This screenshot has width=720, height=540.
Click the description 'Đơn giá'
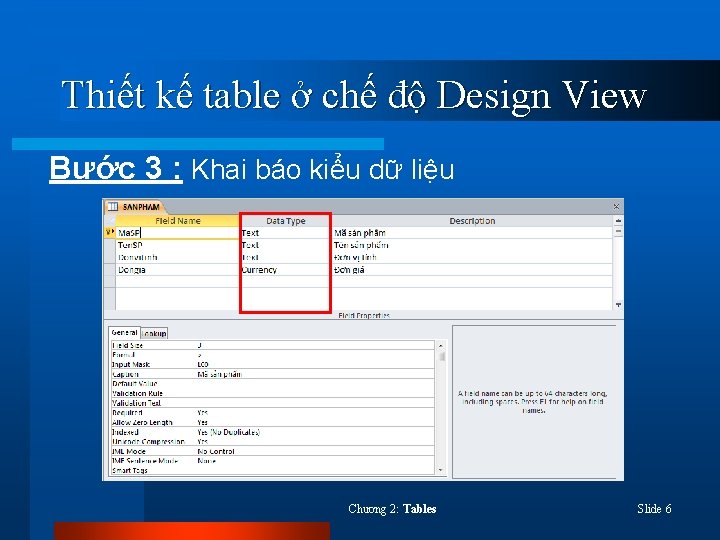[x=349, y=270]
